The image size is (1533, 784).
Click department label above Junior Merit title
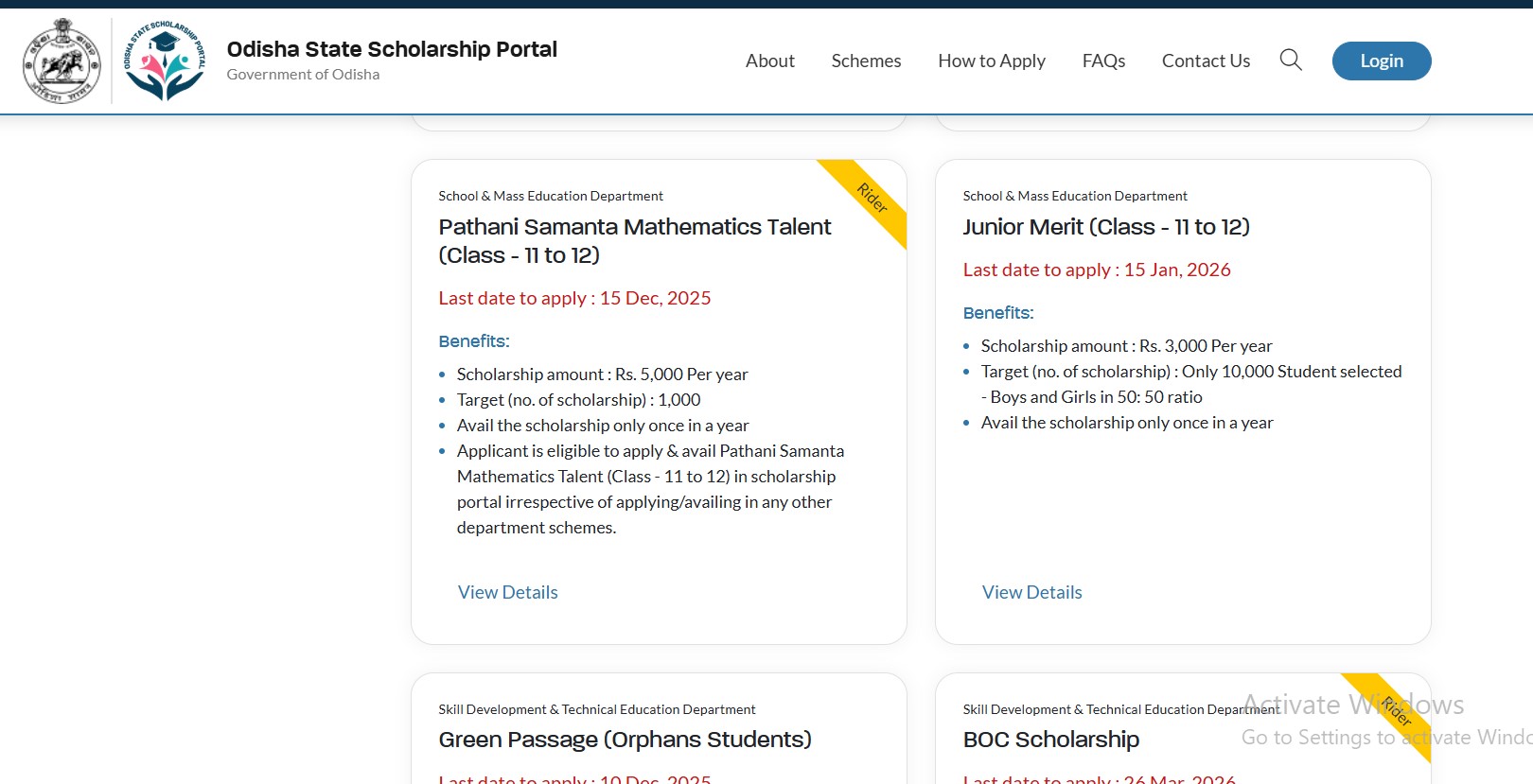(1075, 196)
